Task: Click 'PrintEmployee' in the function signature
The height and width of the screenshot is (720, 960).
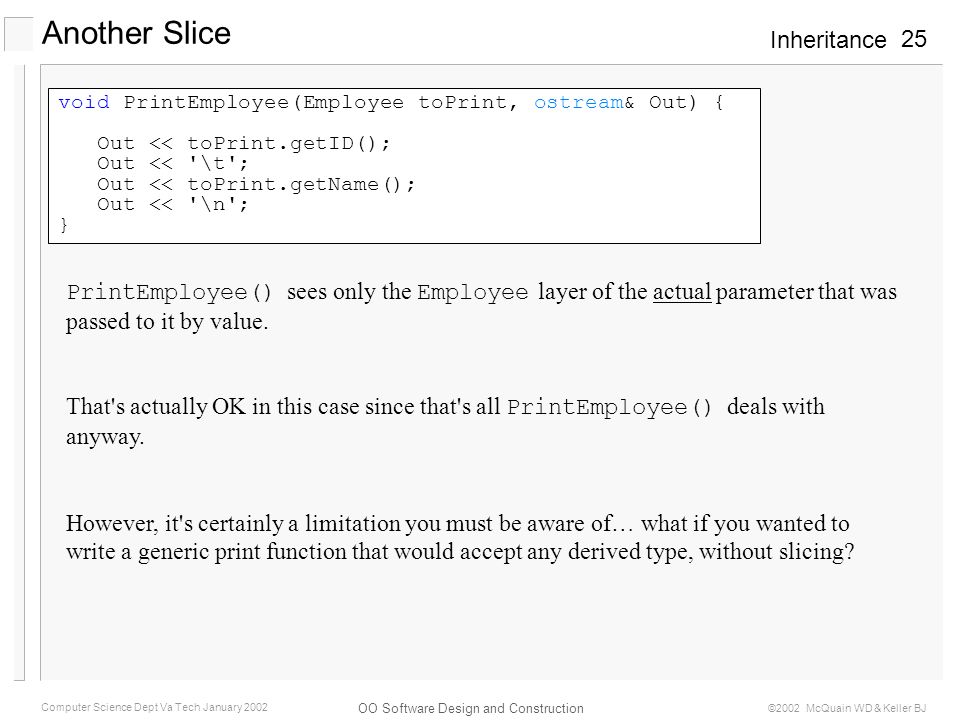Action: (x=206, y=102)
